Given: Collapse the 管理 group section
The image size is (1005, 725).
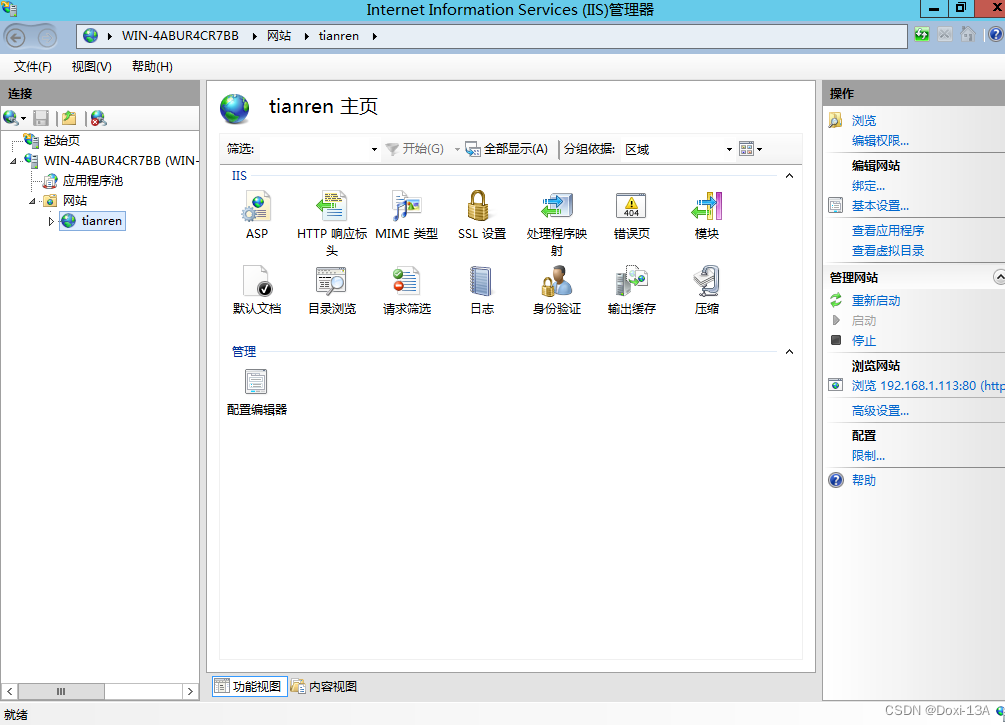Looking at the screenshot, I should 789,351.
